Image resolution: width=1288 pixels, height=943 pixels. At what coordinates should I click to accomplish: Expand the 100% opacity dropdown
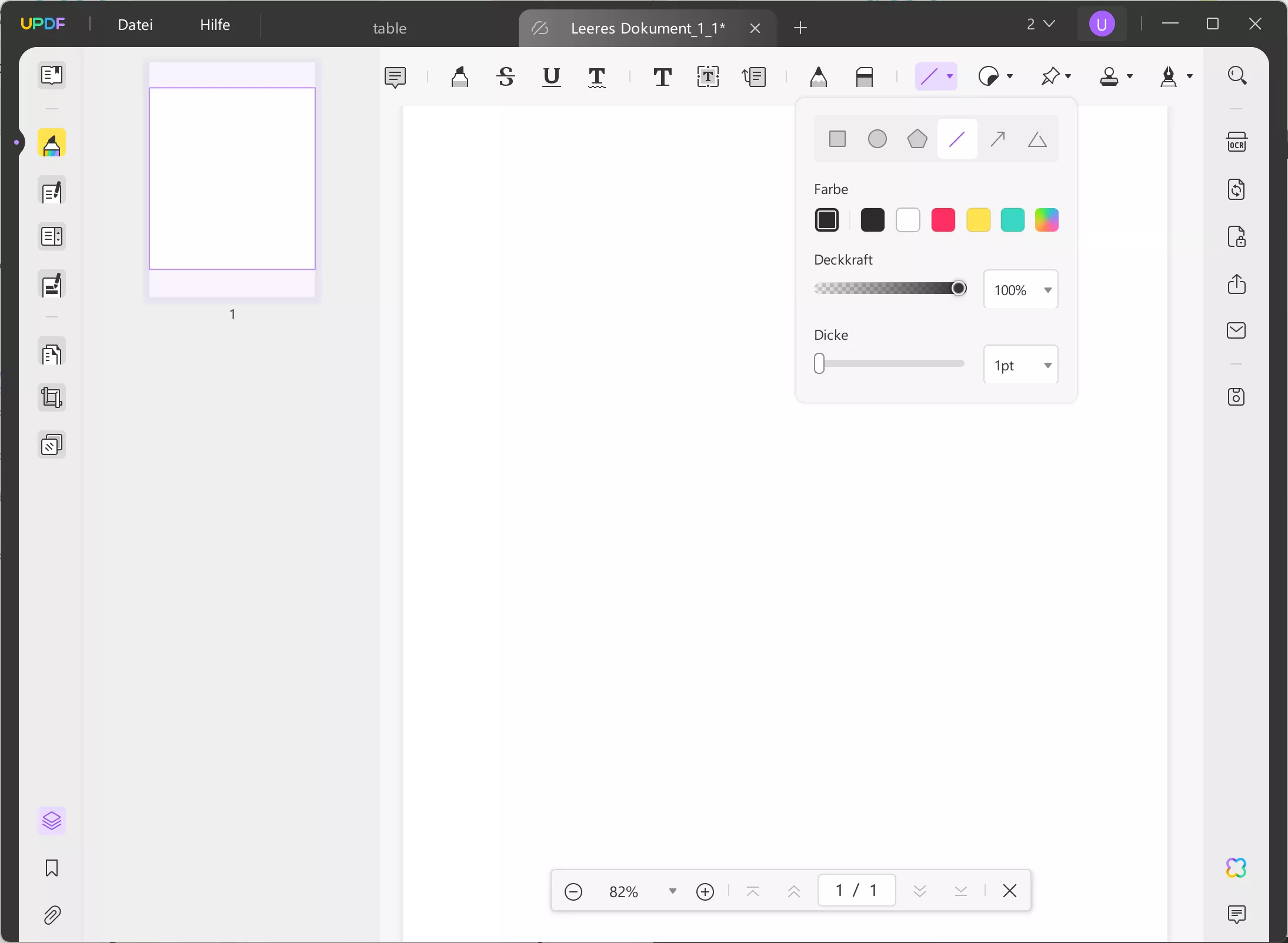pos(1047,290)
